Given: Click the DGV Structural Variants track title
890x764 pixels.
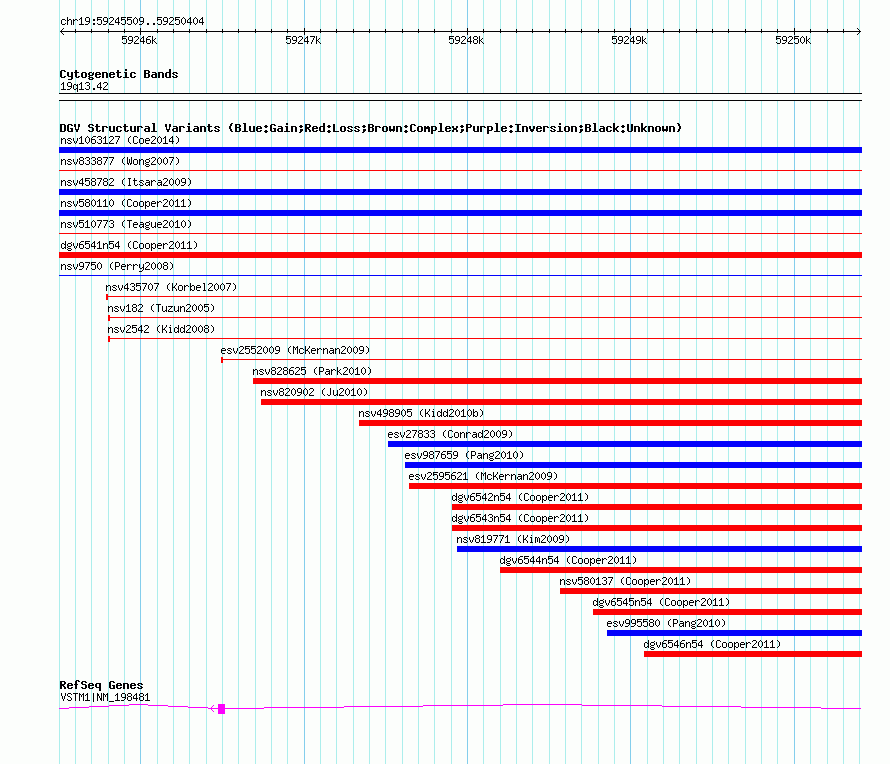Looking at the screenshot, I should (370, 128).
